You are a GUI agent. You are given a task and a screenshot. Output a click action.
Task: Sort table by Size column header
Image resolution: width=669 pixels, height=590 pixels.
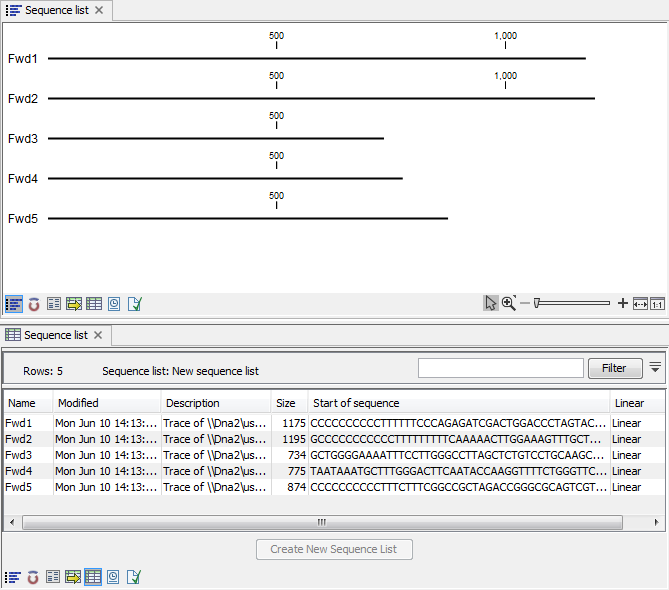click(289, 403)
